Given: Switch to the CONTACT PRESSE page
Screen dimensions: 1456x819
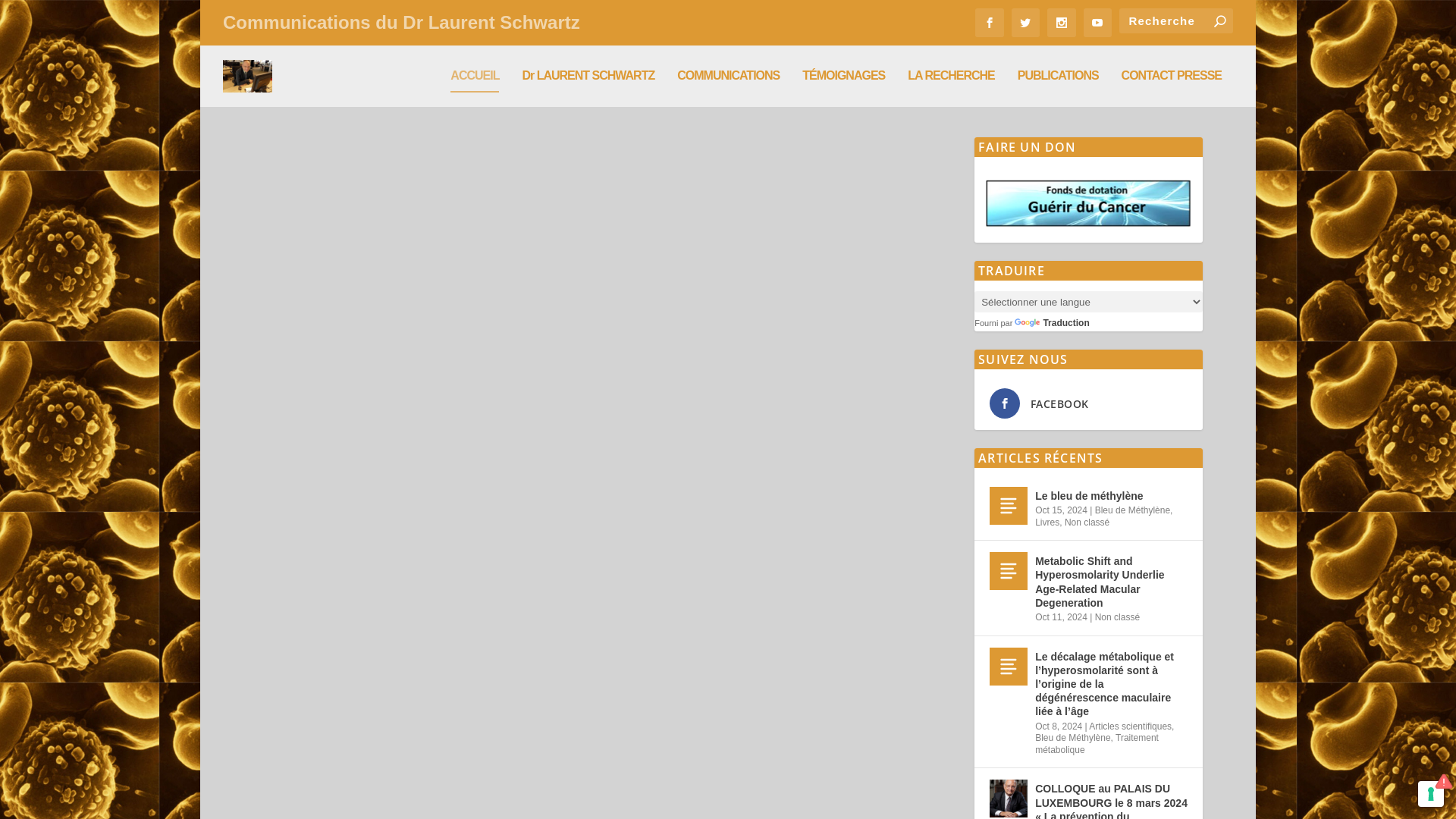Looking at the screenshot, I should pos(1171,75).
